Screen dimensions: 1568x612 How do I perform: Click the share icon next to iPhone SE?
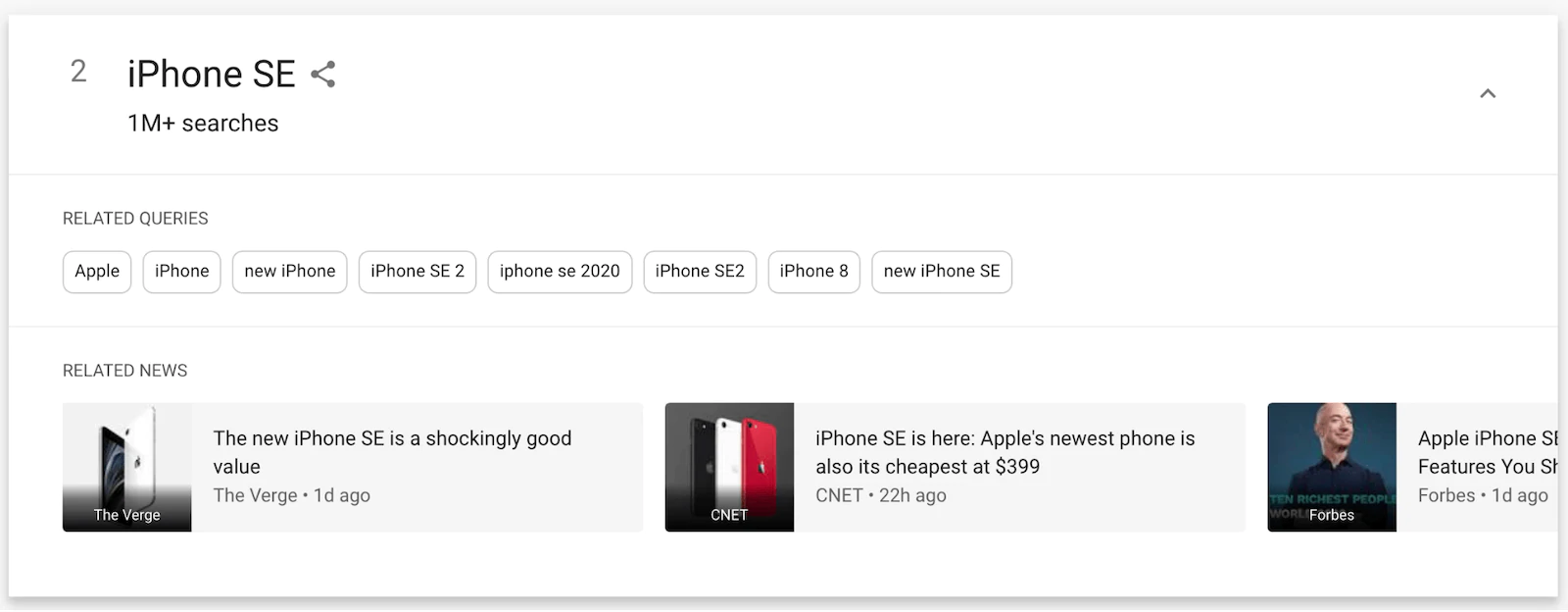pos(323,73)
